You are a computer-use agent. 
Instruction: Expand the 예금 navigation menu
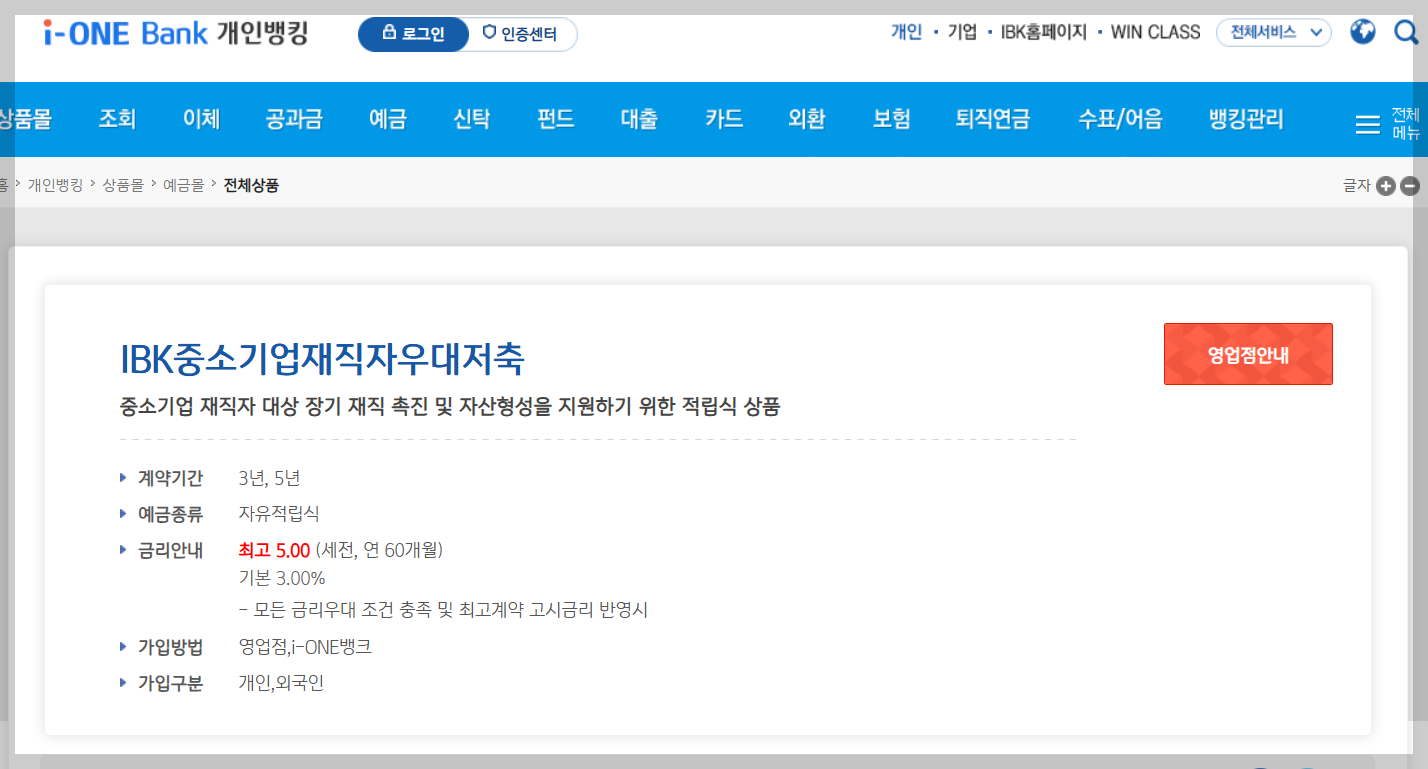coord(388,118)
